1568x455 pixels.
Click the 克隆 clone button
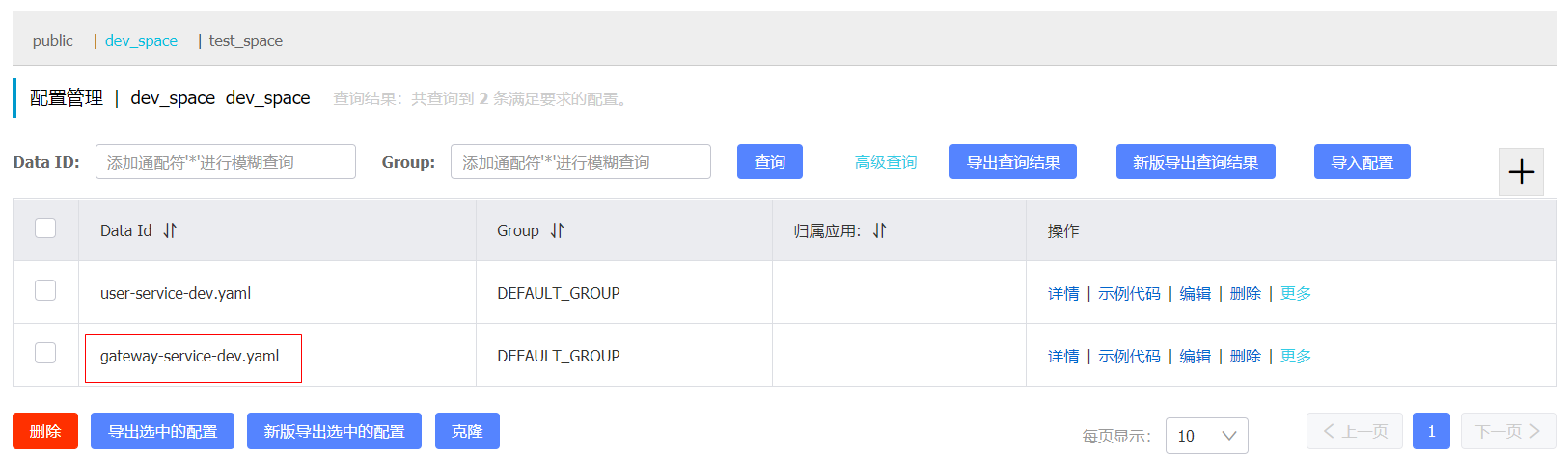[x=467, y=431]
